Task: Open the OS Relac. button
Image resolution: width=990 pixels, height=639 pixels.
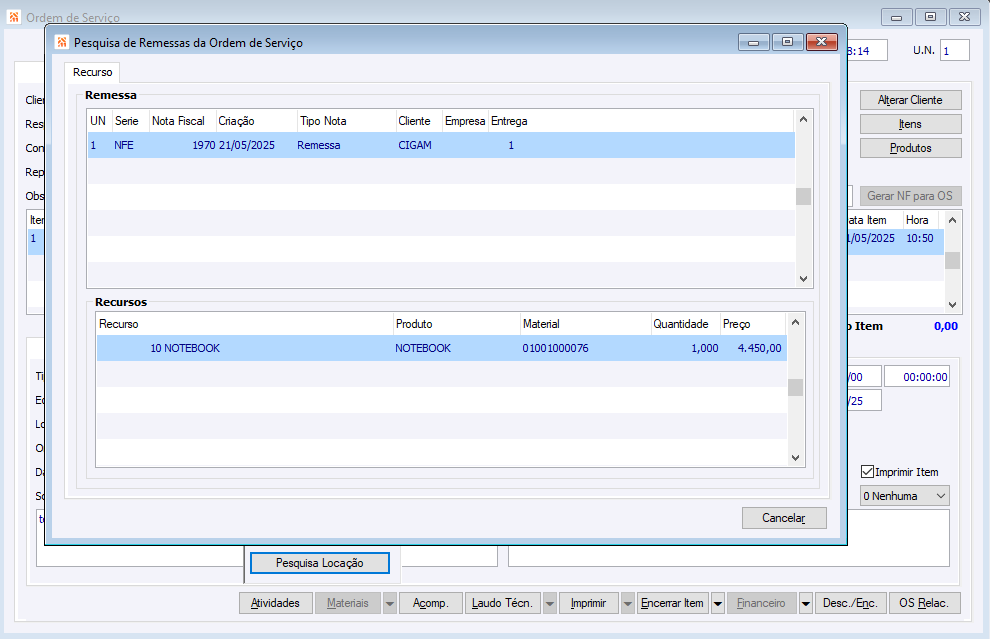Action: click(924, 603)
